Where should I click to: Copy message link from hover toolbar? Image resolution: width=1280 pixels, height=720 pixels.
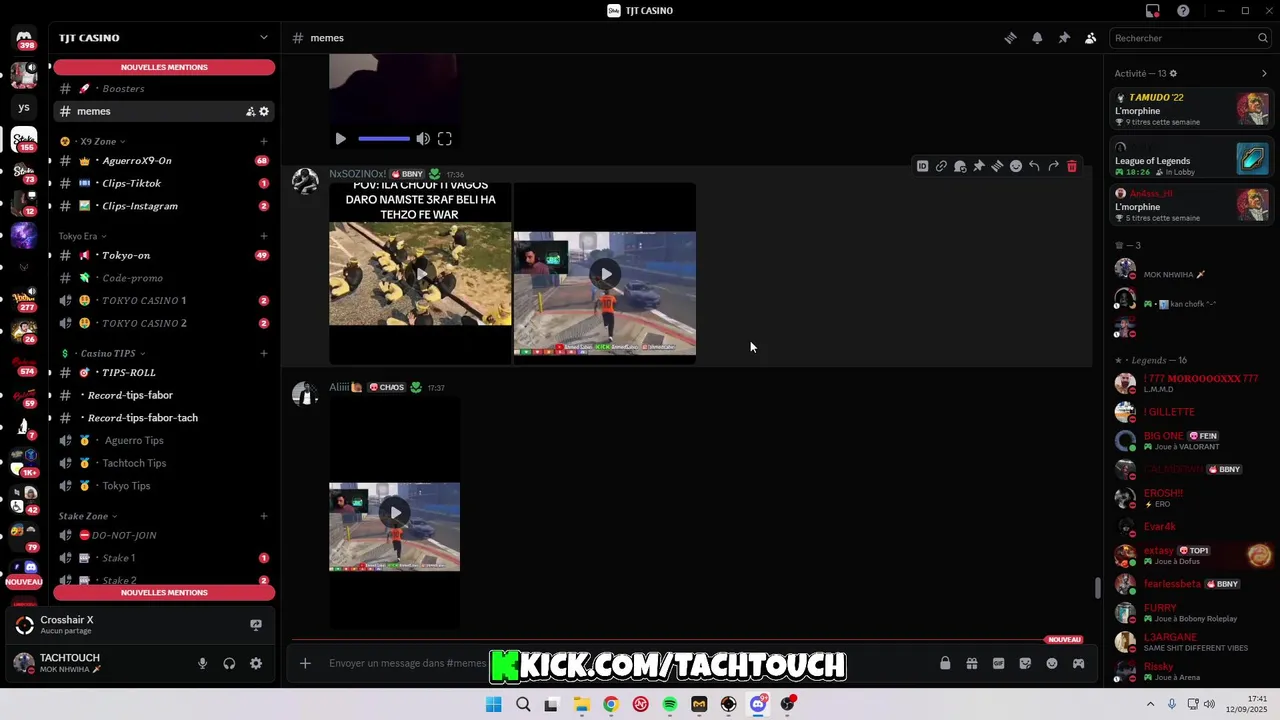941,166
